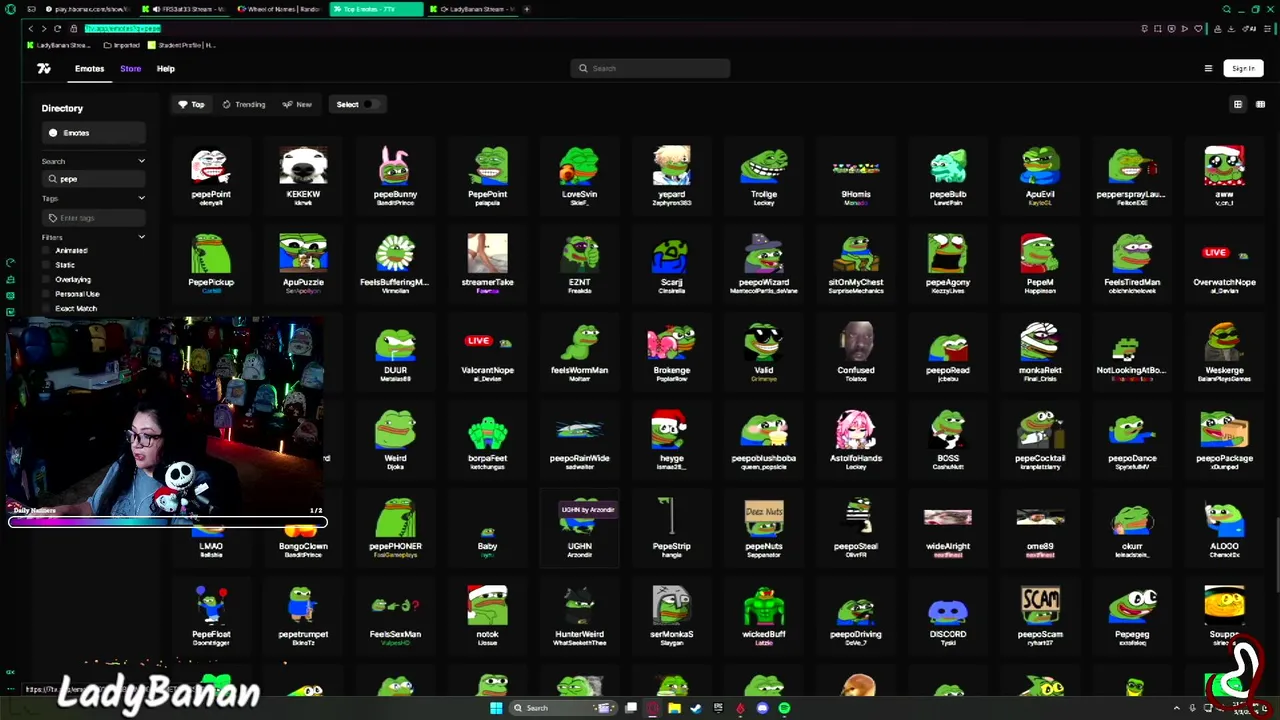This screenshot has width=1280, height=720.
Task: Select the LoveSvin emote
Action: [580, 176]
